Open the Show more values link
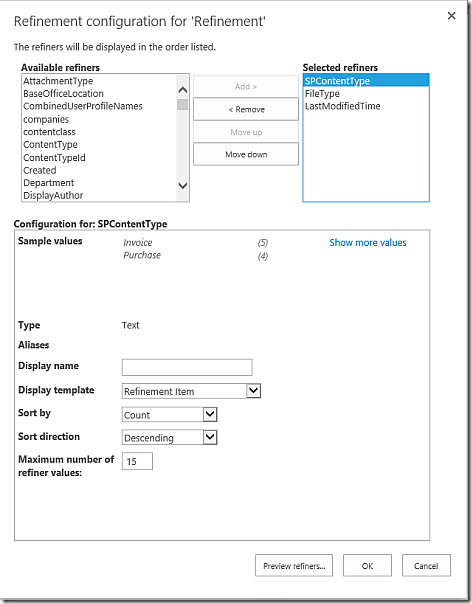This screenshot has height=604, width=472. click(368, 243)
